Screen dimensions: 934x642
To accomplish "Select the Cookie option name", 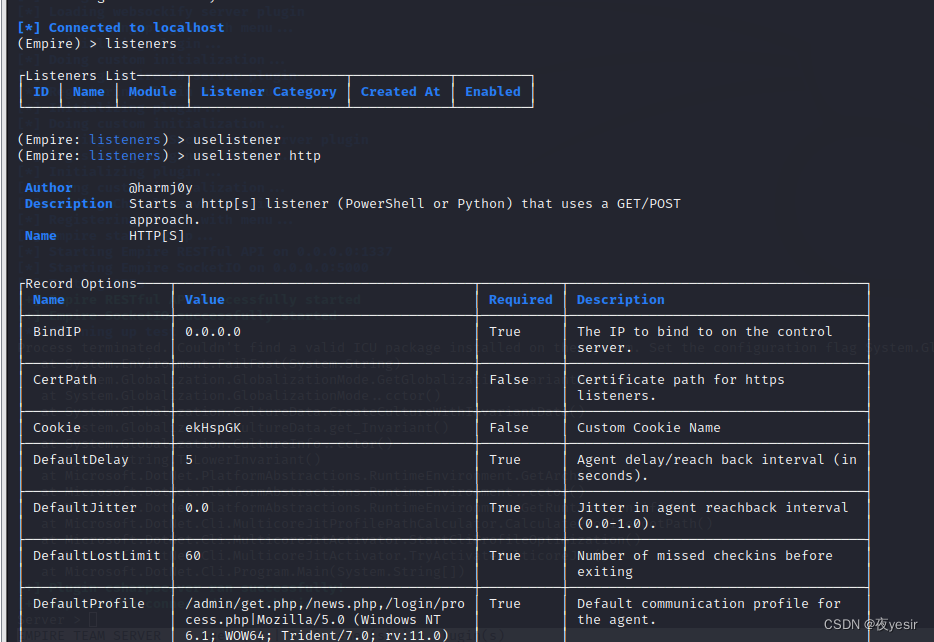I will click(57, 428).
